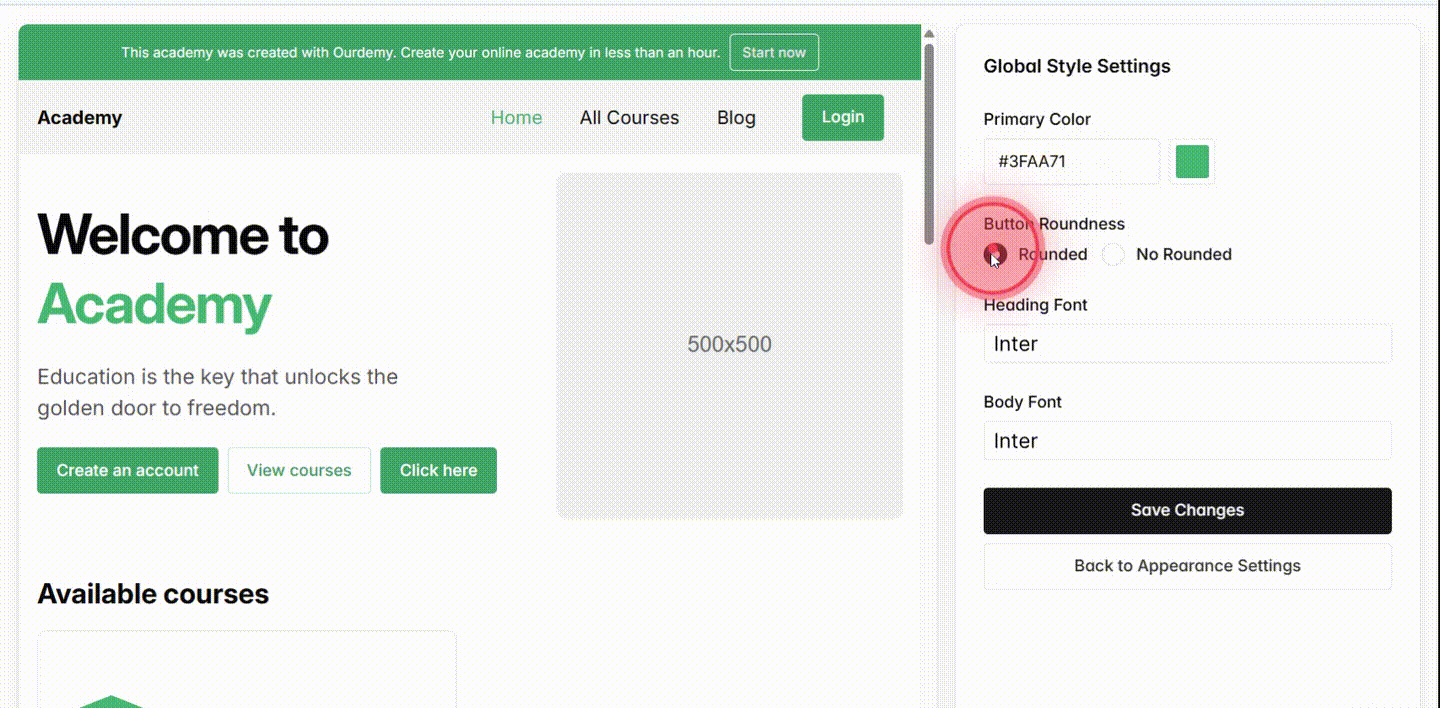Select the No Rounded option
The image size is (1440, 708).
1113,254
